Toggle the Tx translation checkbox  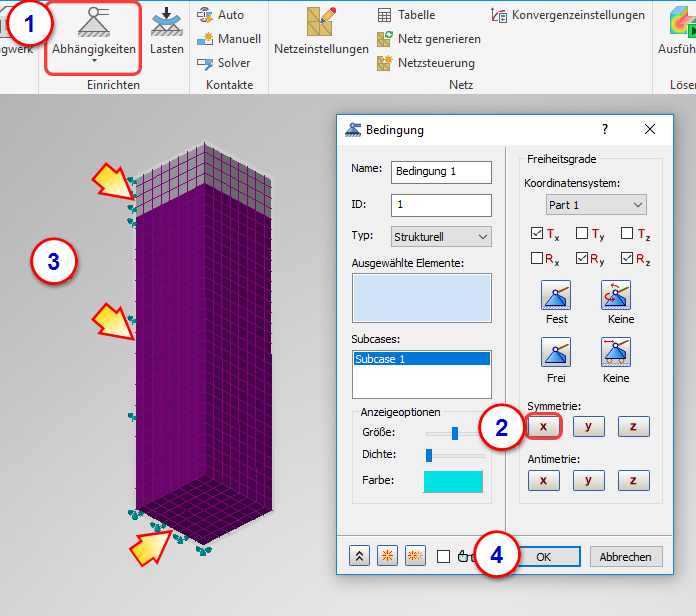tap(537, 233)
